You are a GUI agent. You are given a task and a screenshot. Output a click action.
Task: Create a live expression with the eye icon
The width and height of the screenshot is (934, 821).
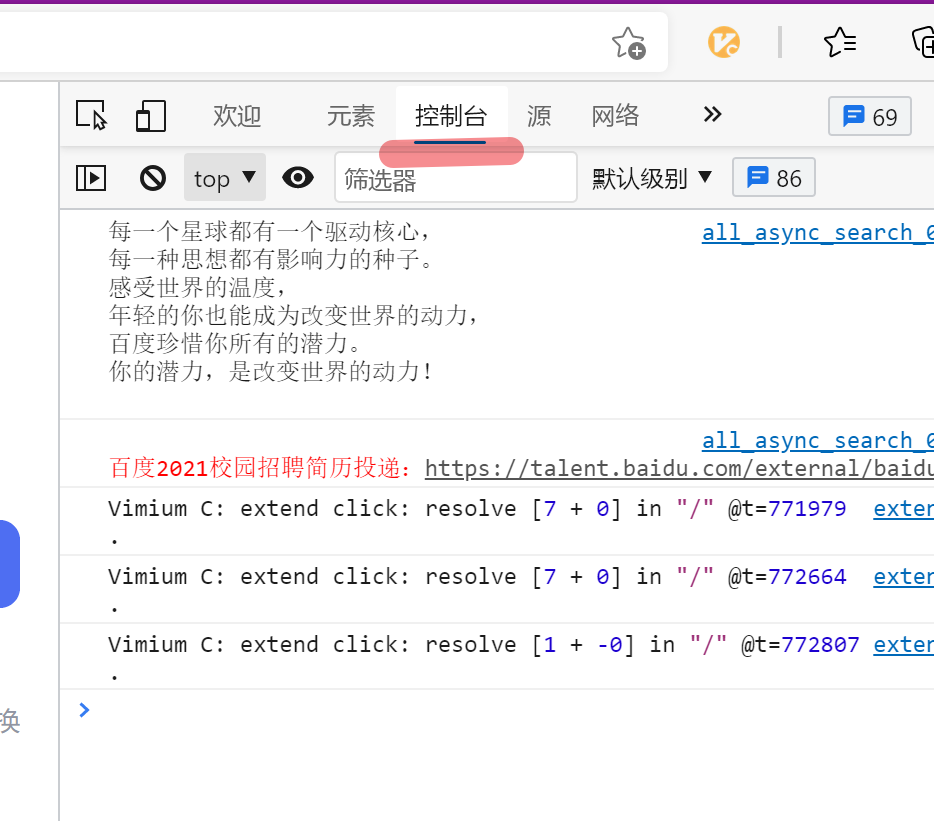point(297,177)
